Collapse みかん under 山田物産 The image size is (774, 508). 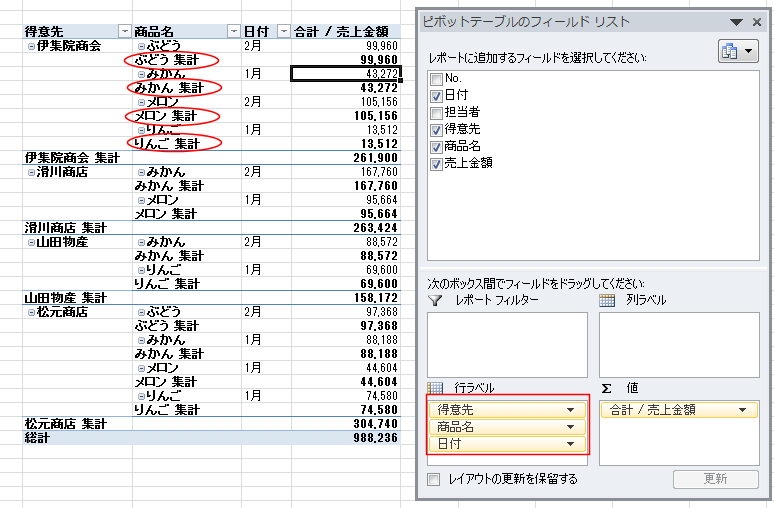click(141, 242)
